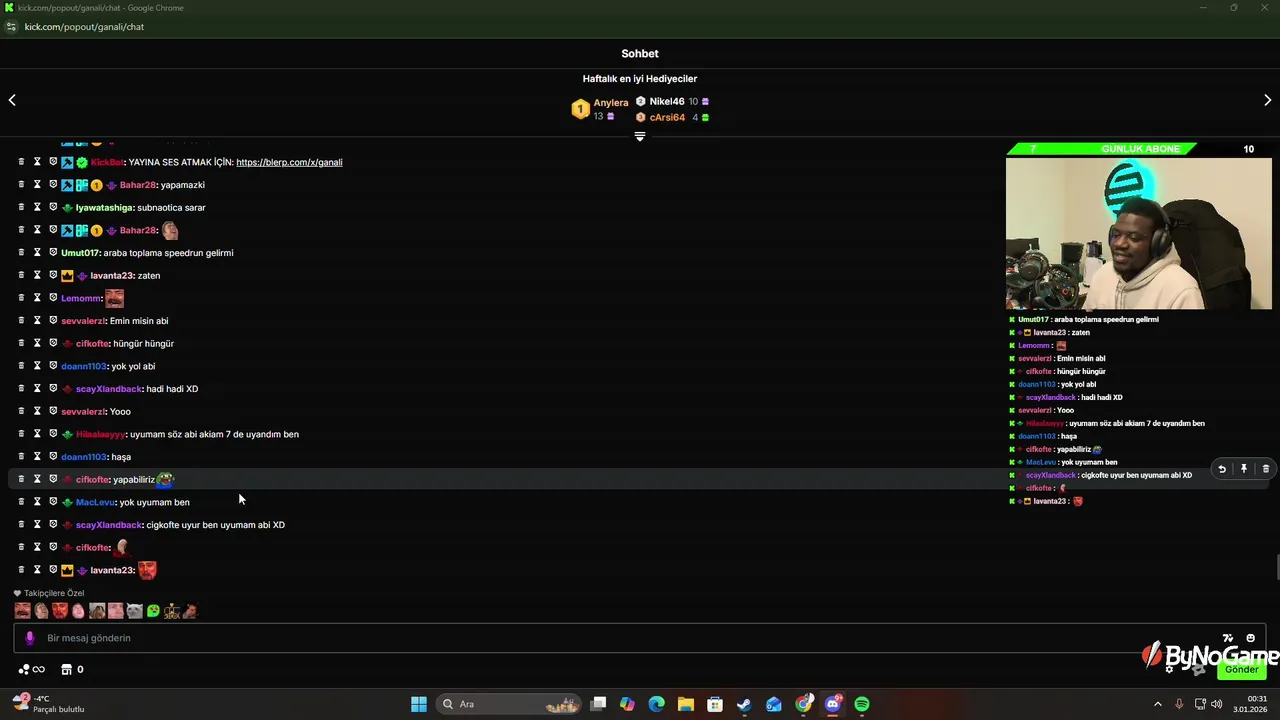Delete sevvalerzi's 'Emin misin abi' message

21,321
